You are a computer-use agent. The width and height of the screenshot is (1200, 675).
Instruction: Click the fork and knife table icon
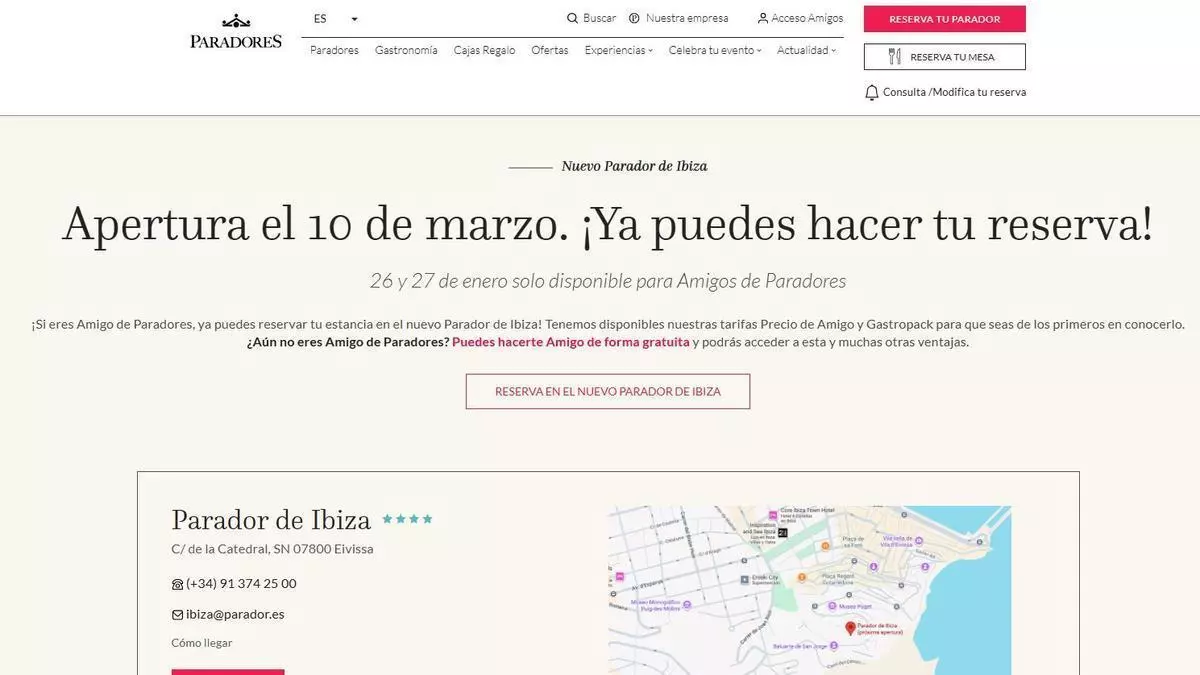[894, 57]
